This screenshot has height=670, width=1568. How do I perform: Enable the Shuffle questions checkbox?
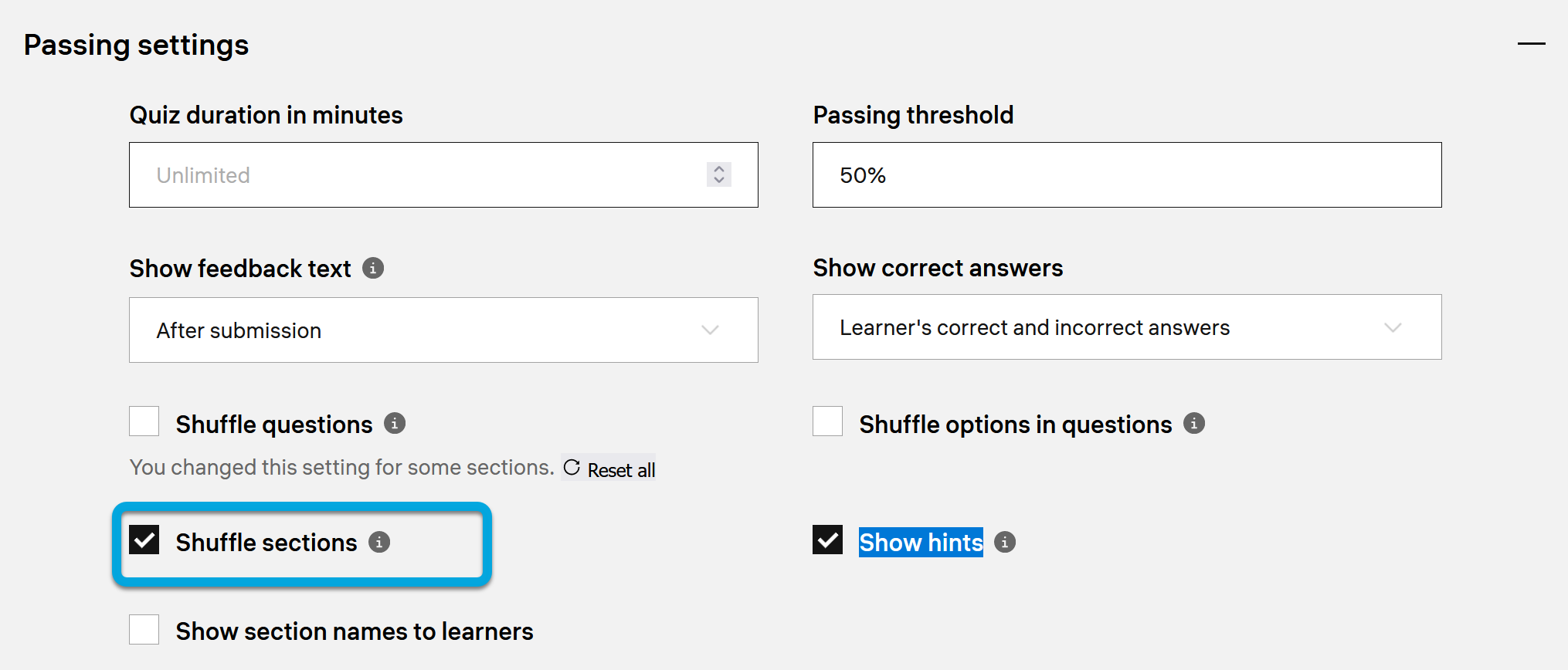(144, 422)
